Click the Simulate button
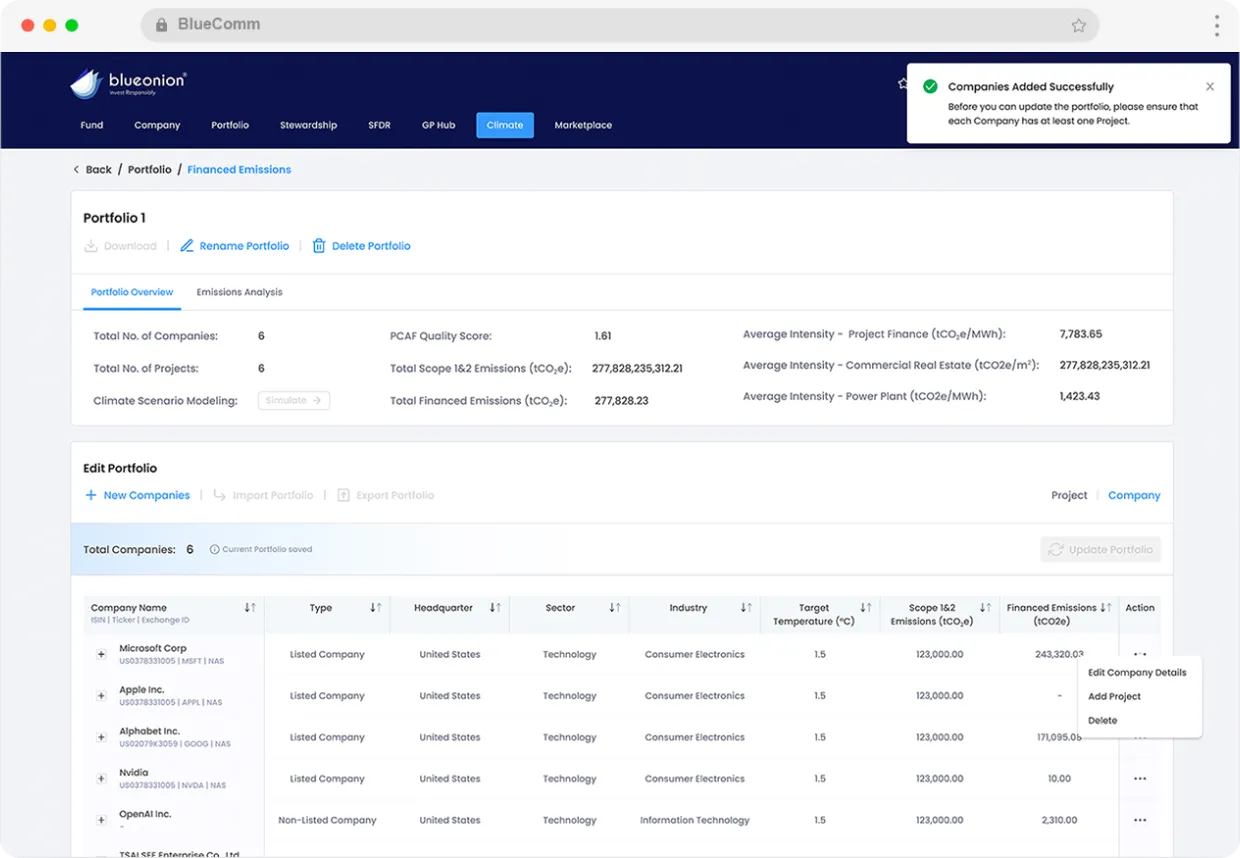 click(x=294, y=400)
